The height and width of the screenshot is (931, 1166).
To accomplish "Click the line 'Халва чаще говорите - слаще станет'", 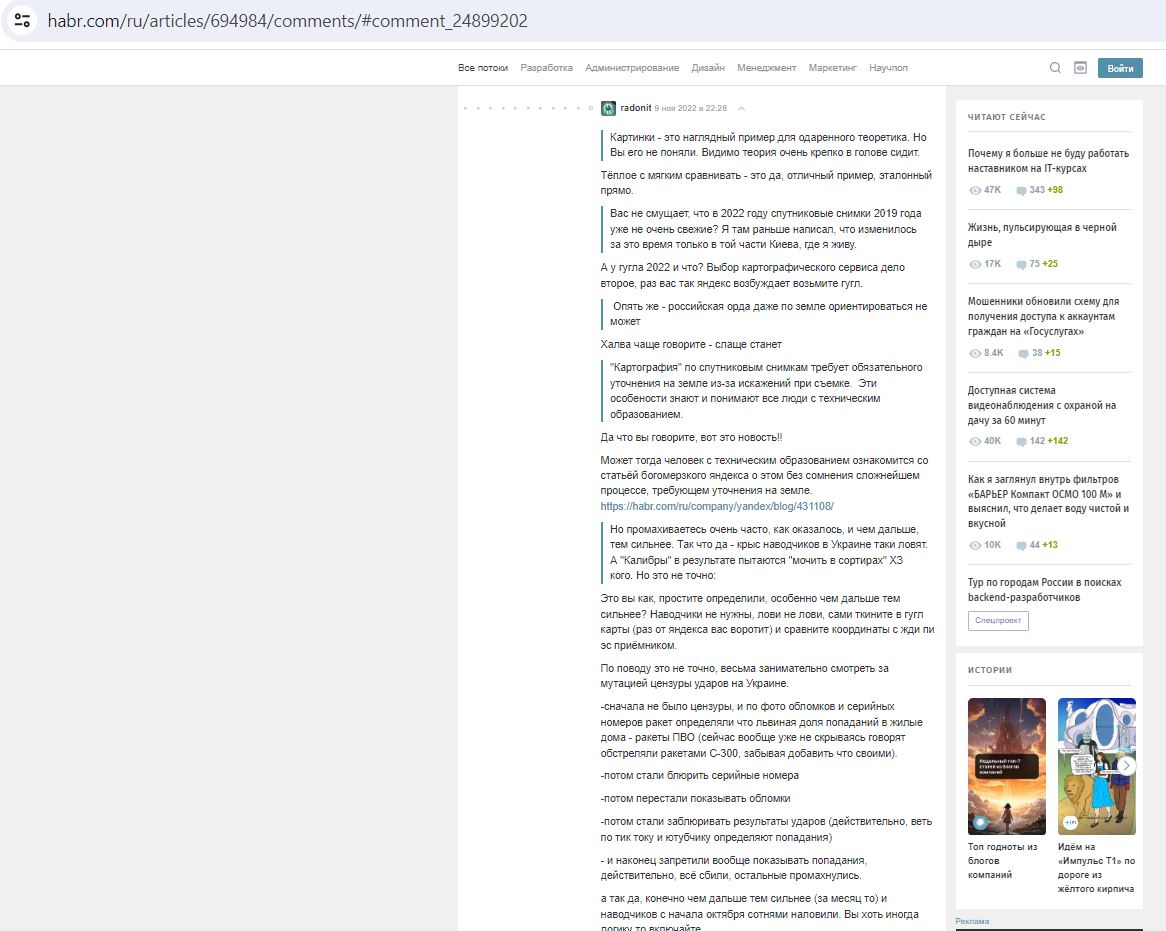I will click(691, 345).
